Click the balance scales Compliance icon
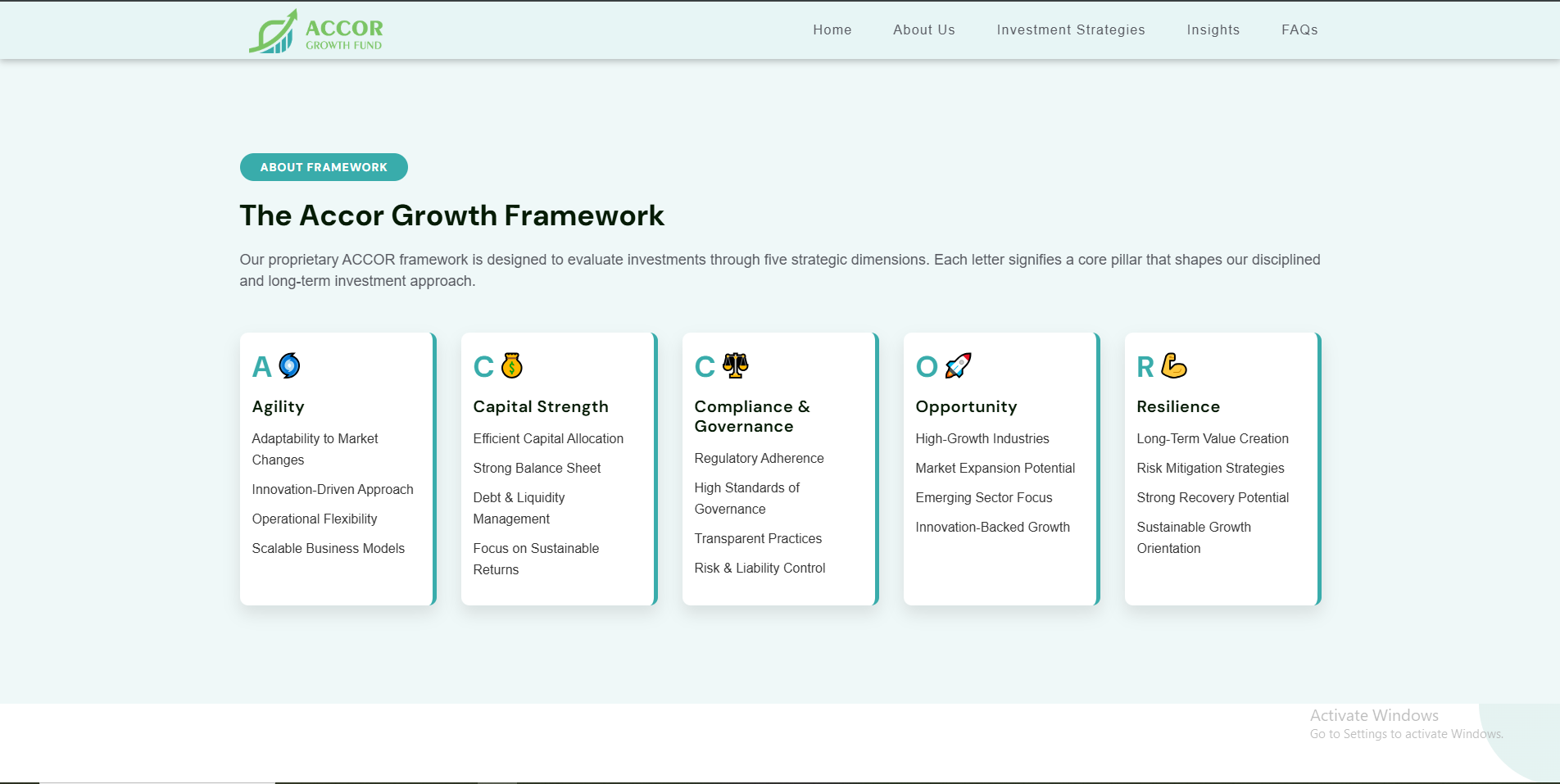The height and width of the screenshot is (784, 1560). point(735,365)
